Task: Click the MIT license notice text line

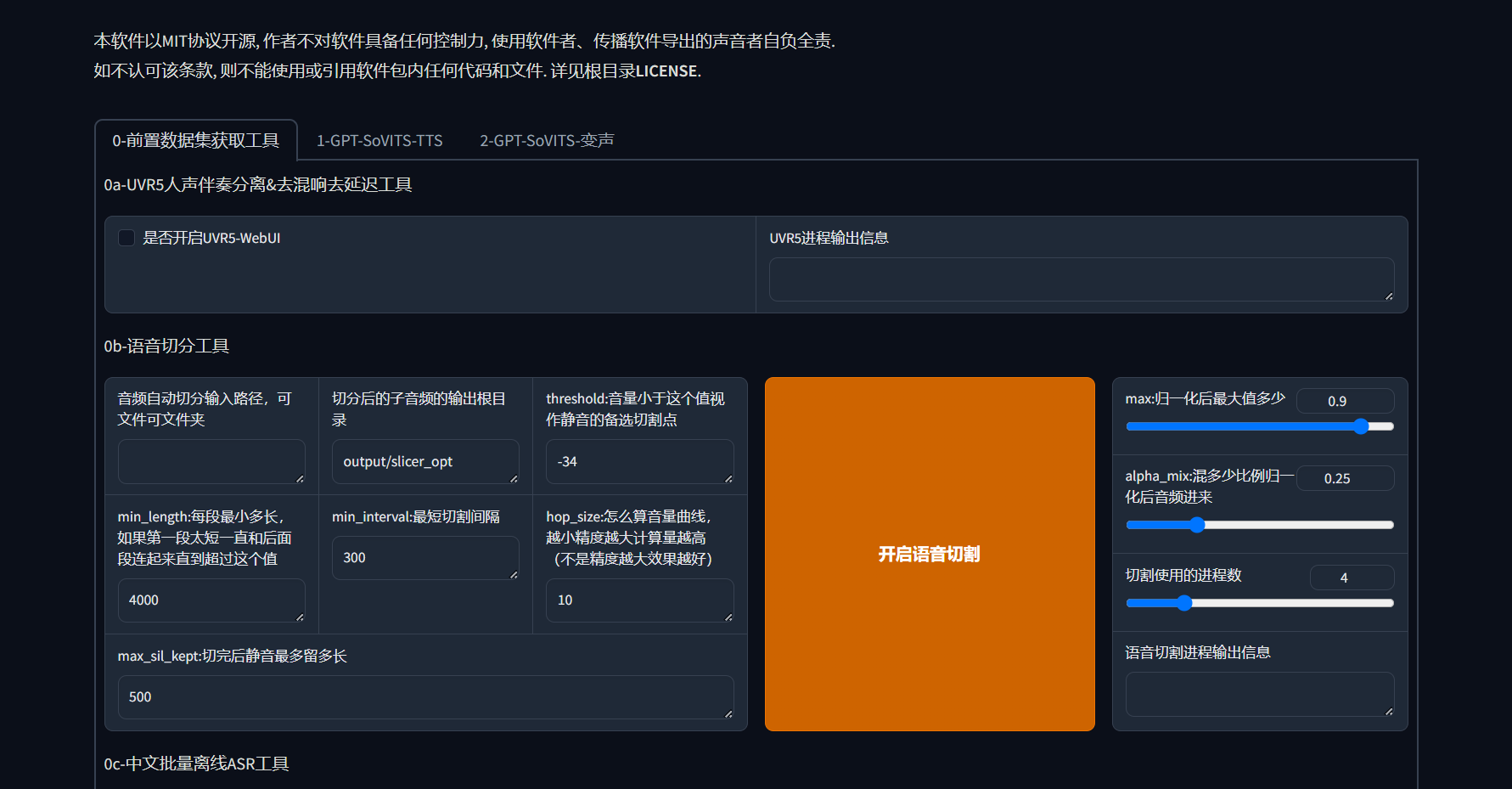Action: 464,41
